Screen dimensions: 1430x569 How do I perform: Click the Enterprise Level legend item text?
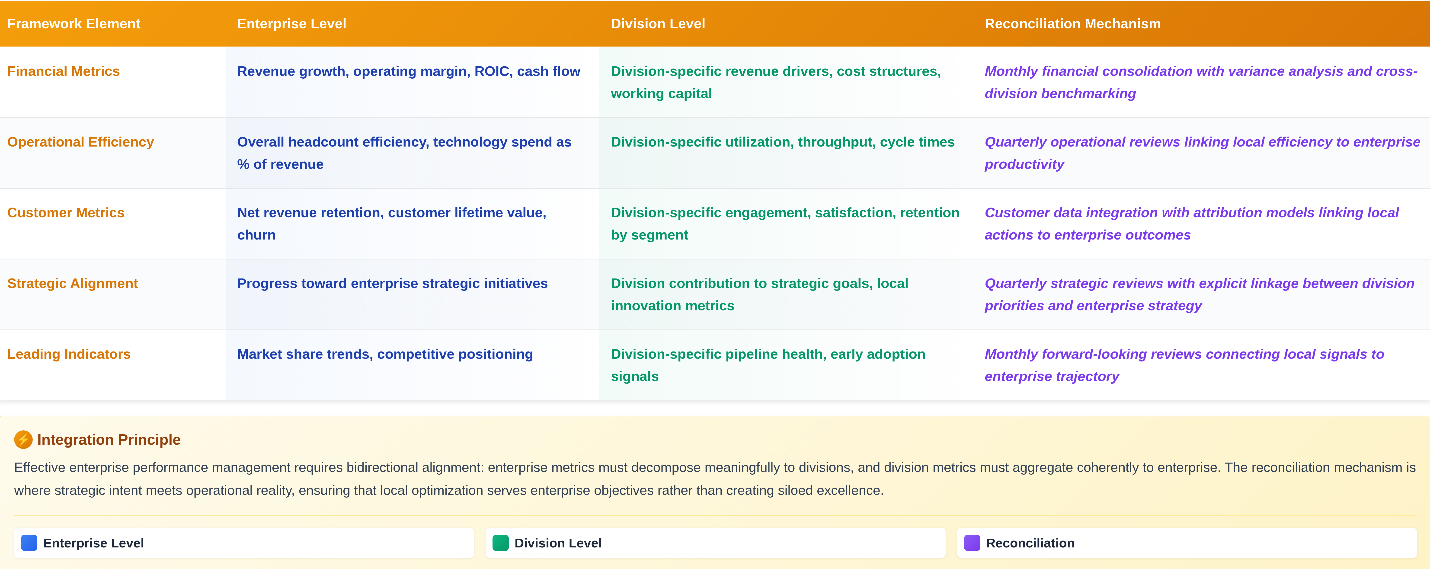93,543
